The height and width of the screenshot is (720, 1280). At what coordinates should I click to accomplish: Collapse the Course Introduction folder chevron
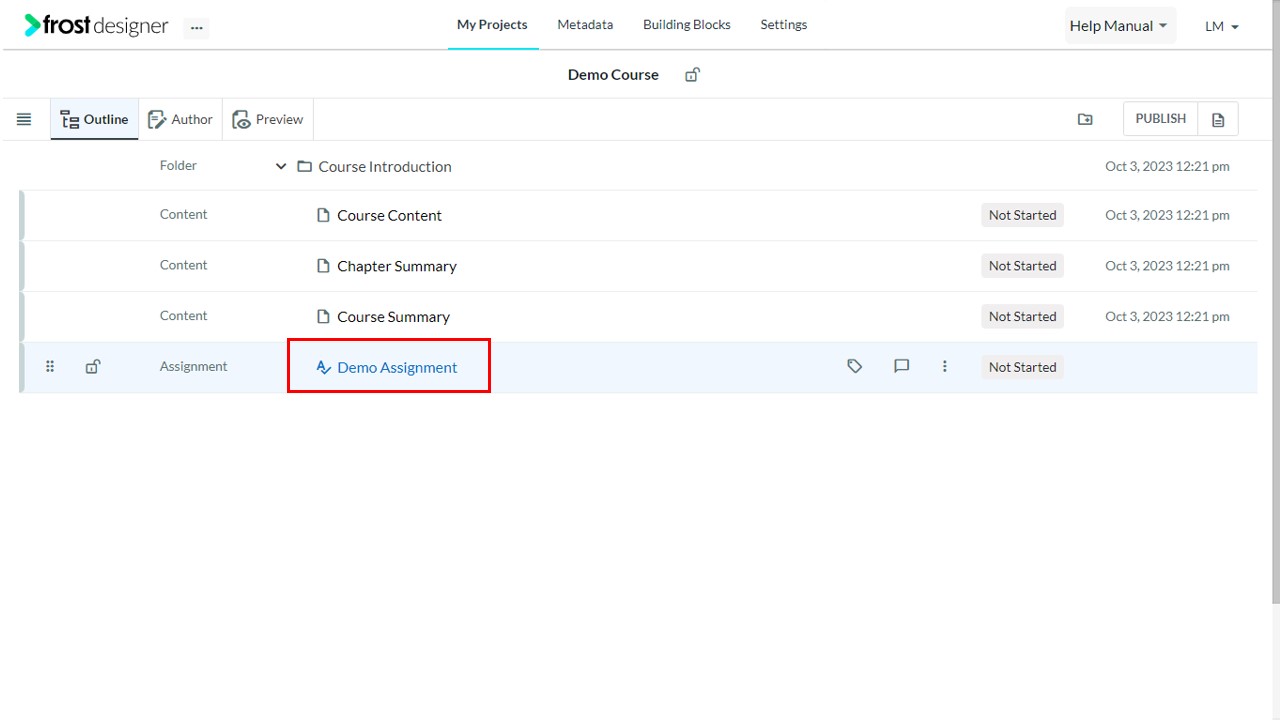(281, 166)
